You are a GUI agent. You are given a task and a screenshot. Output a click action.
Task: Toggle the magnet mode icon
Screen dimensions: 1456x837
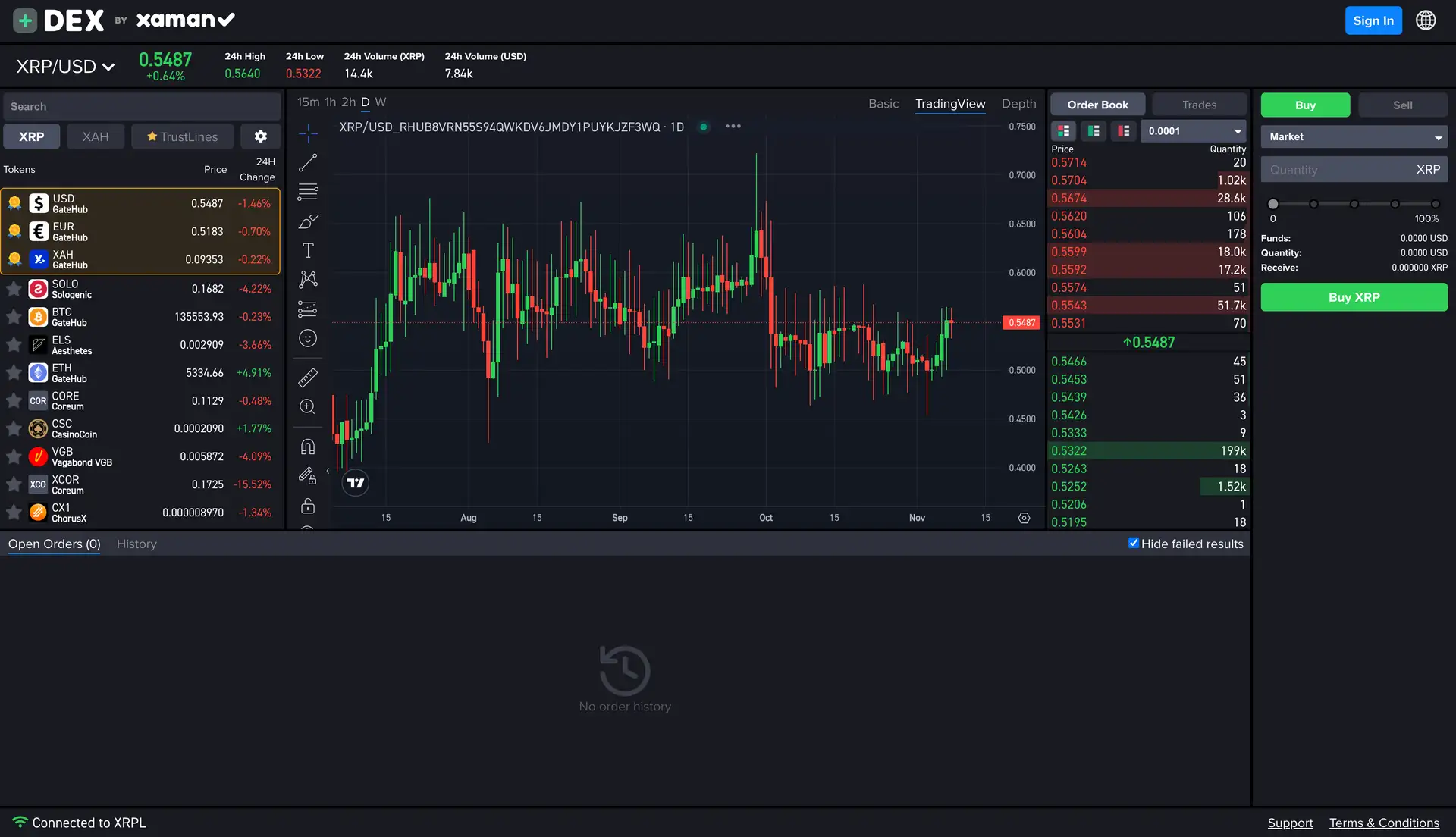click(308, 447)
